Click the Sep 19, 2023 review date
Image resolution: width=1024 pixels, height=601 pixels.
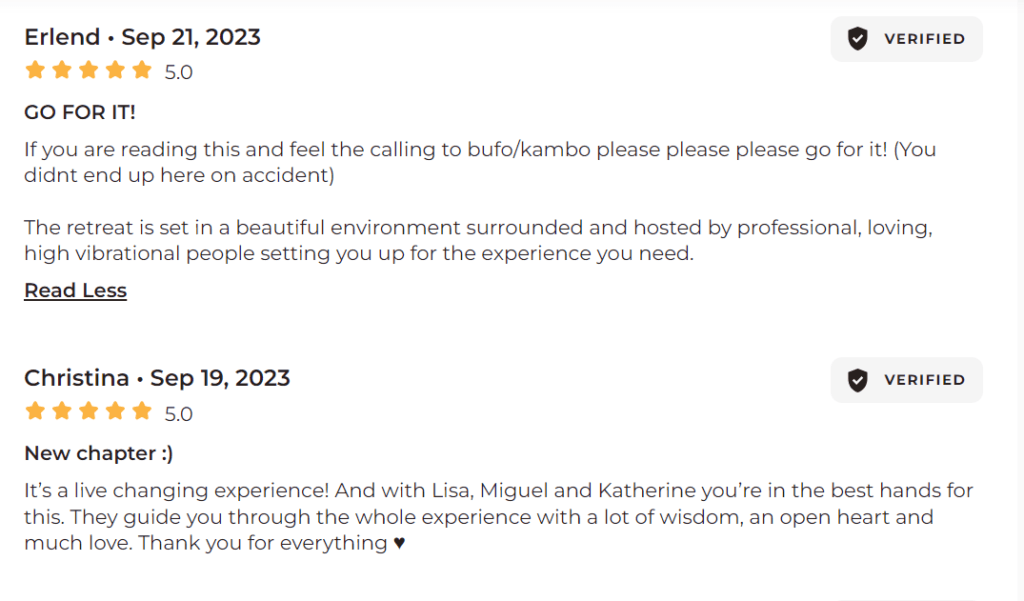[220, 379]
